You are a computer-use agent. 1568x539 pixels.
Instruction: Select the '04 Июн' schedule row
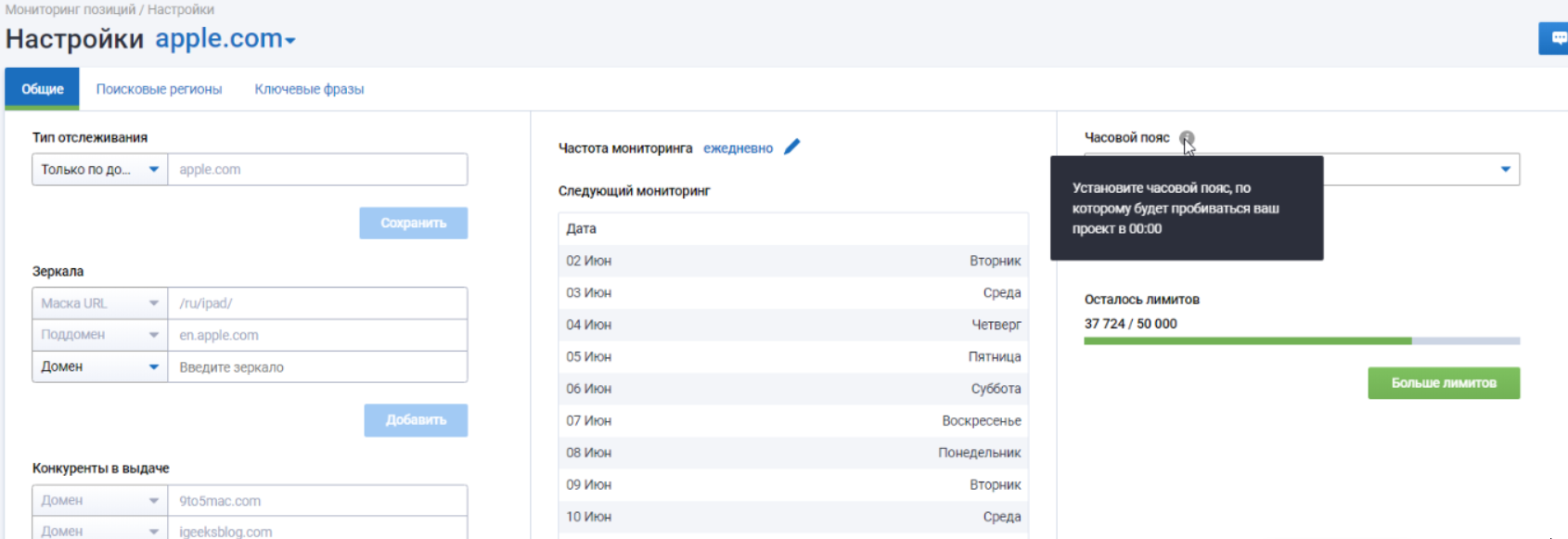793,325
